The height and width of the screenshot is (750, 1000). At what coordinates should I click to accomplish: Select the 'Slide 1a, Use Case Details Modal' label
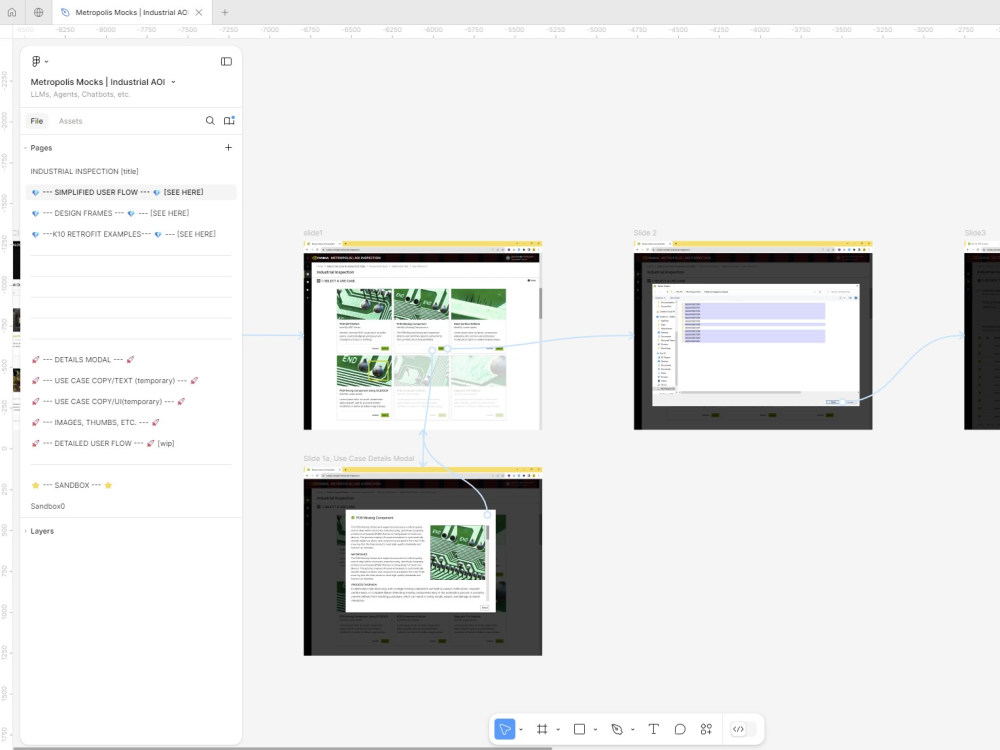(x=358, y=459)
